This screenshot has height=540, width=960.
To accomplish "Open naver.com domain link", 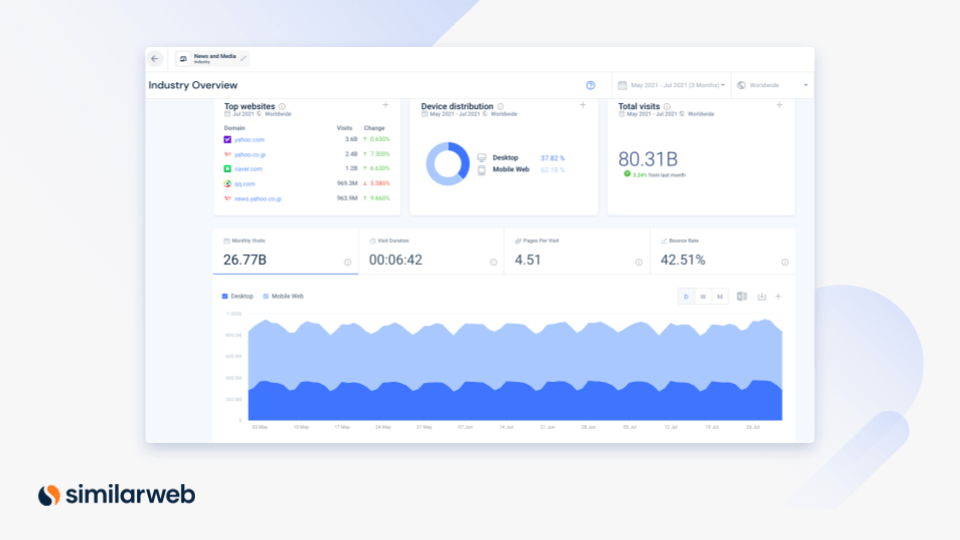I will (x=248, y=169).
